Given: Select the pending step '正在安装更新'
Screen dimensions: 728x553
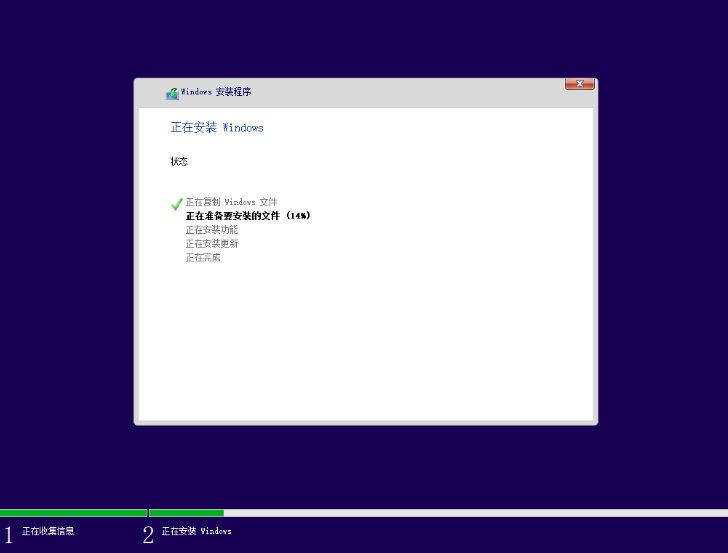Looking at the screenshot, I should tap(211, 244).
